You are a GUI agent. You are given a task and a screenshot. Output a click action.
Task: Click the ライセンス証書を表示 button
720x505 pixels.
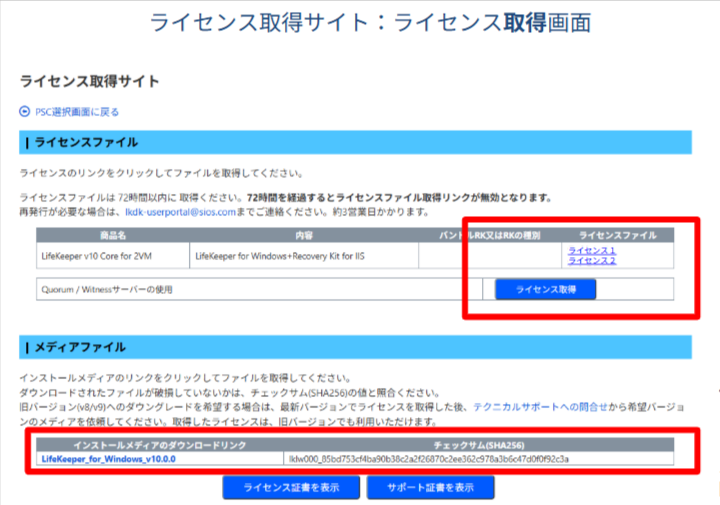pos(291,488)
